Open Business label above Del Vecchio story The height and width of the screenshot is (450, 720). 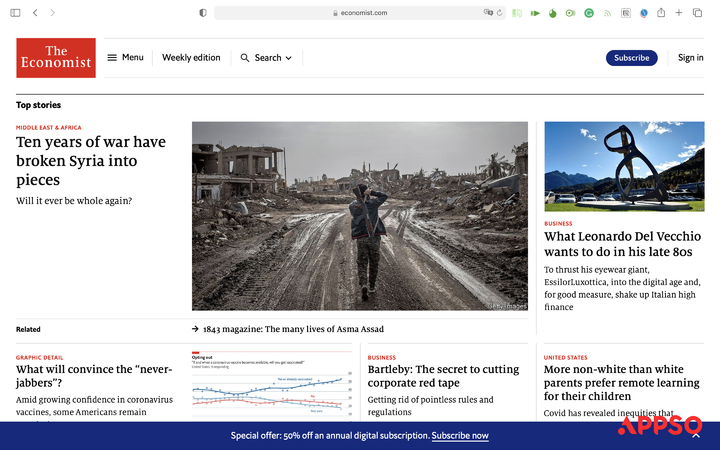558,224
